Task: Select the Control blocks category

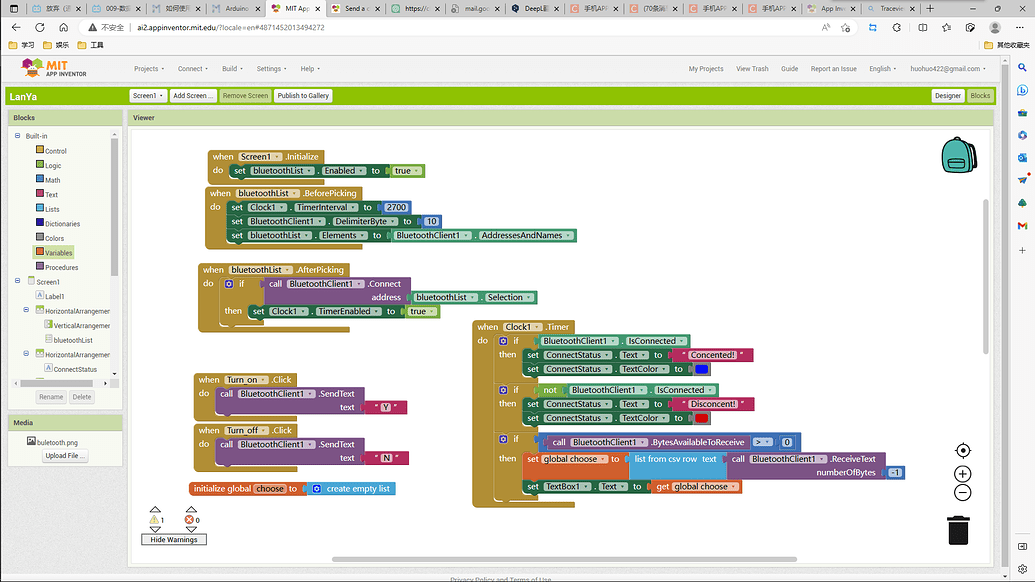Action: coord(55,151)
